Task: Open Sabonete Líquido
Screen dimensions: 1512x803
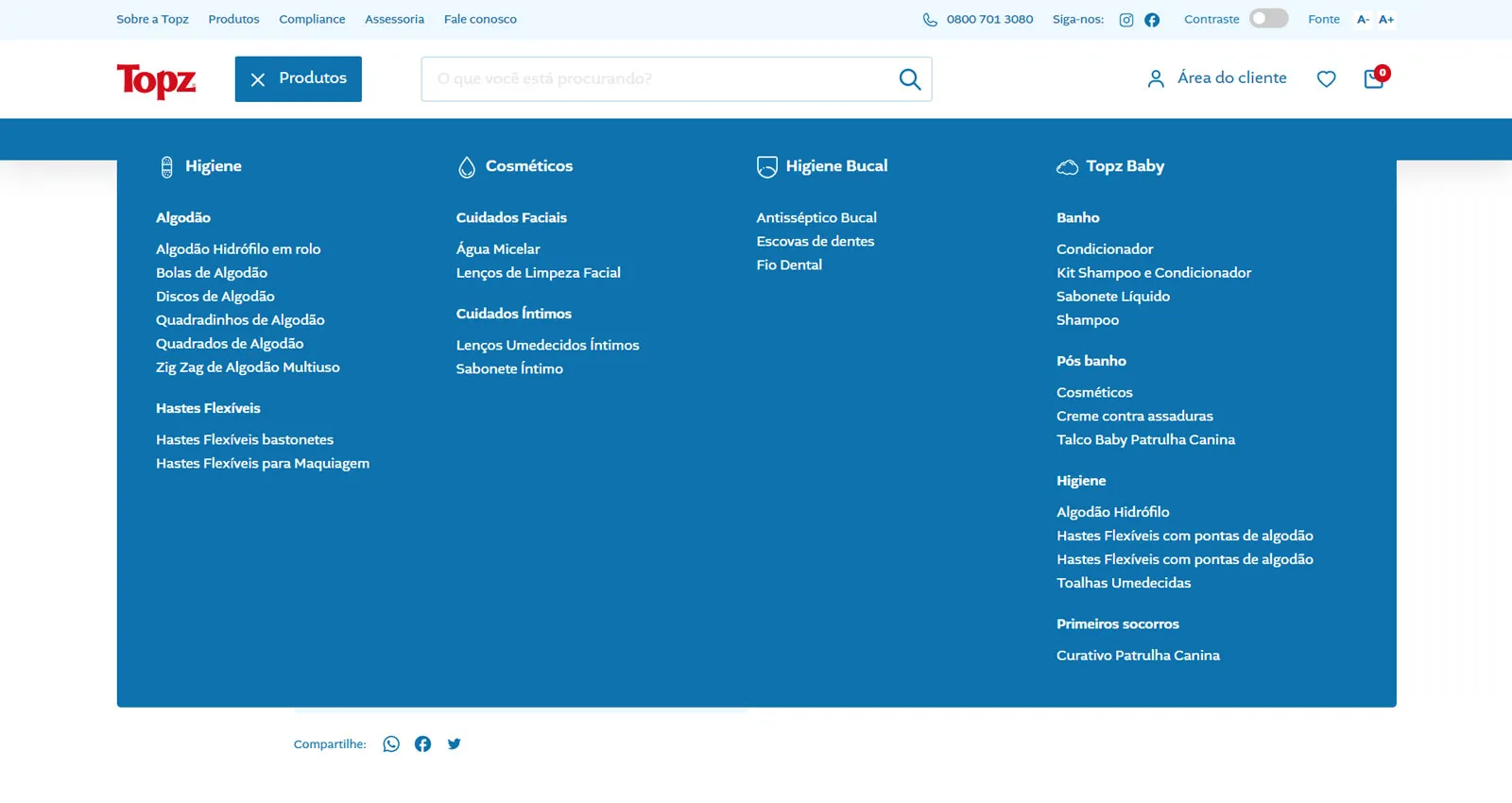Action: [x=1113, y=297]
